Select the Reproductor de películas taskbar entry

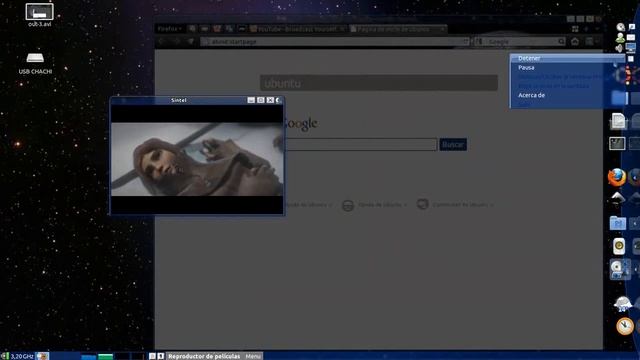tap(204, 356)
